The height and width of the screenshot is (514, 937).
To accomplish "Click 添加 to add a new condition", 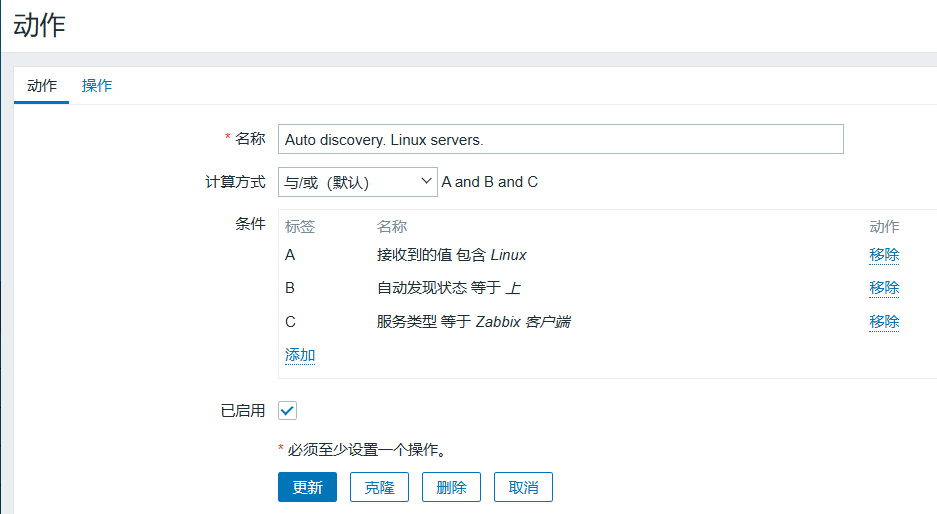I will click(x=300, y=355).
